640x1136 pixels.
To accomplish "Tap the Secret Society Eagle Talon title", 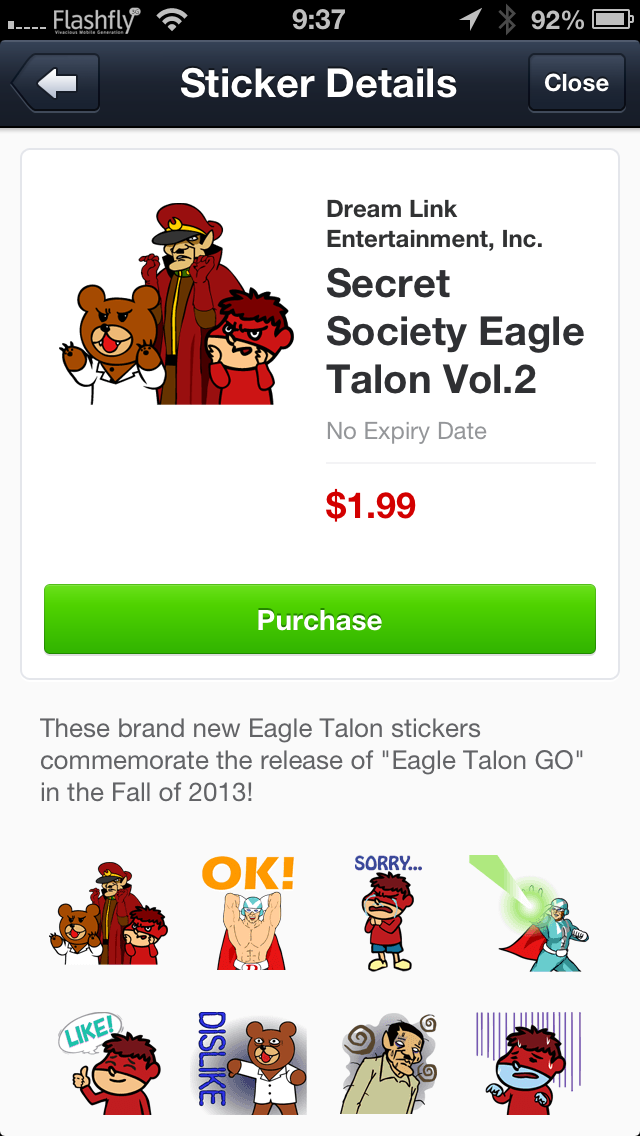I will coord(455,332).
